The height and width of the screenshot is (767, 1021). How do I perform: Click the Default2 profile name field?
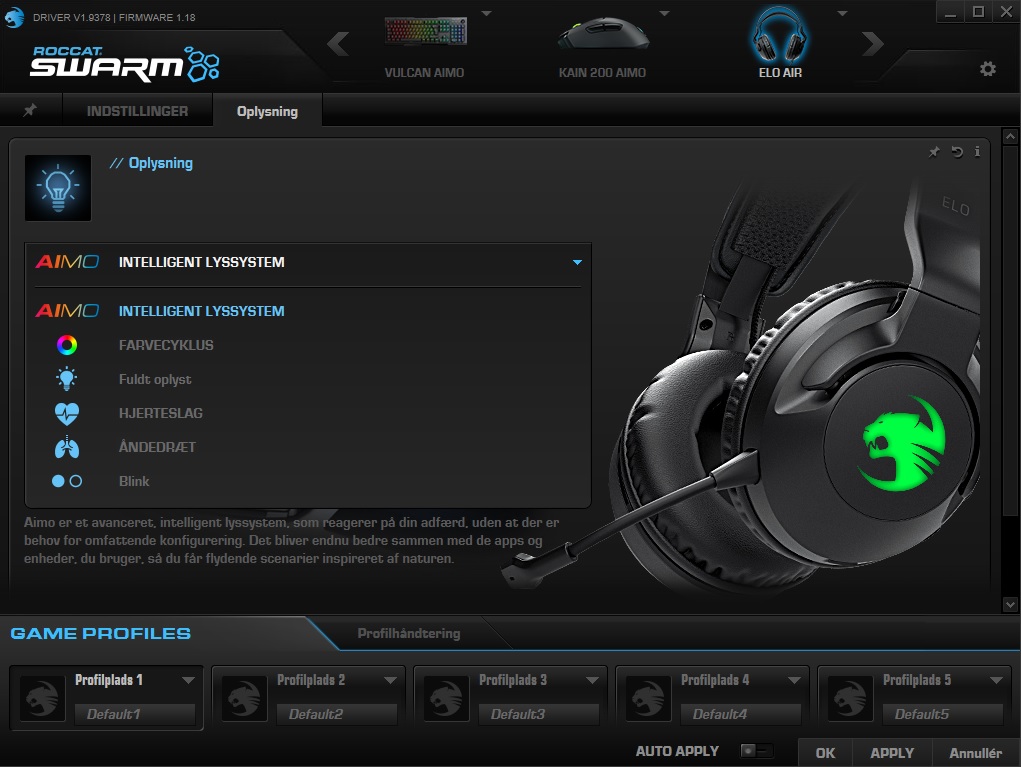tap(337, 714)
